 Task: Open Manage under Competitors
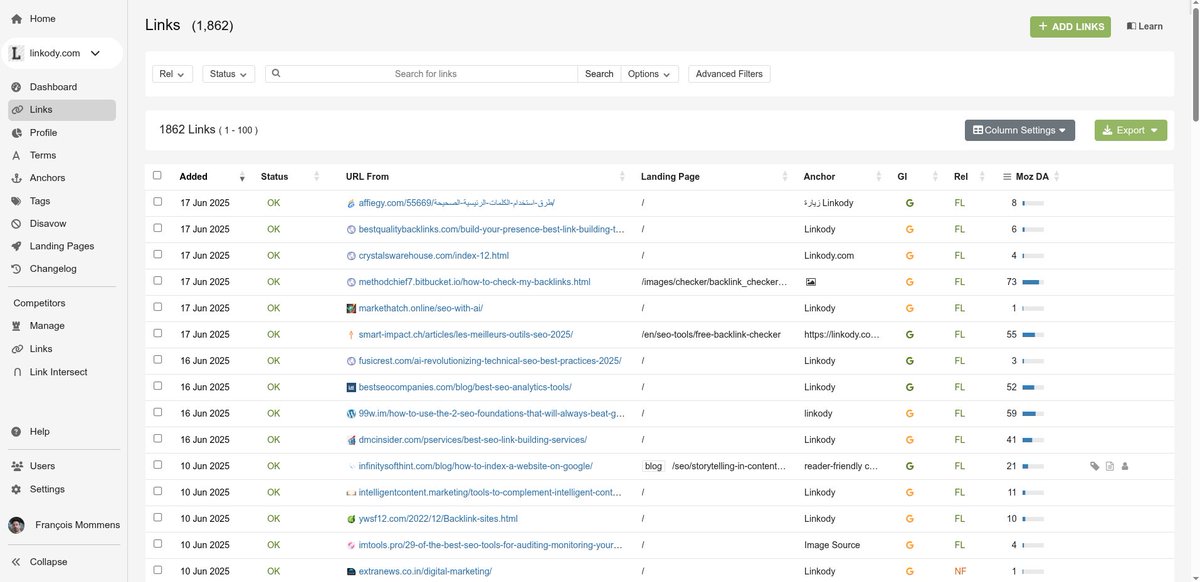point(47,326)
